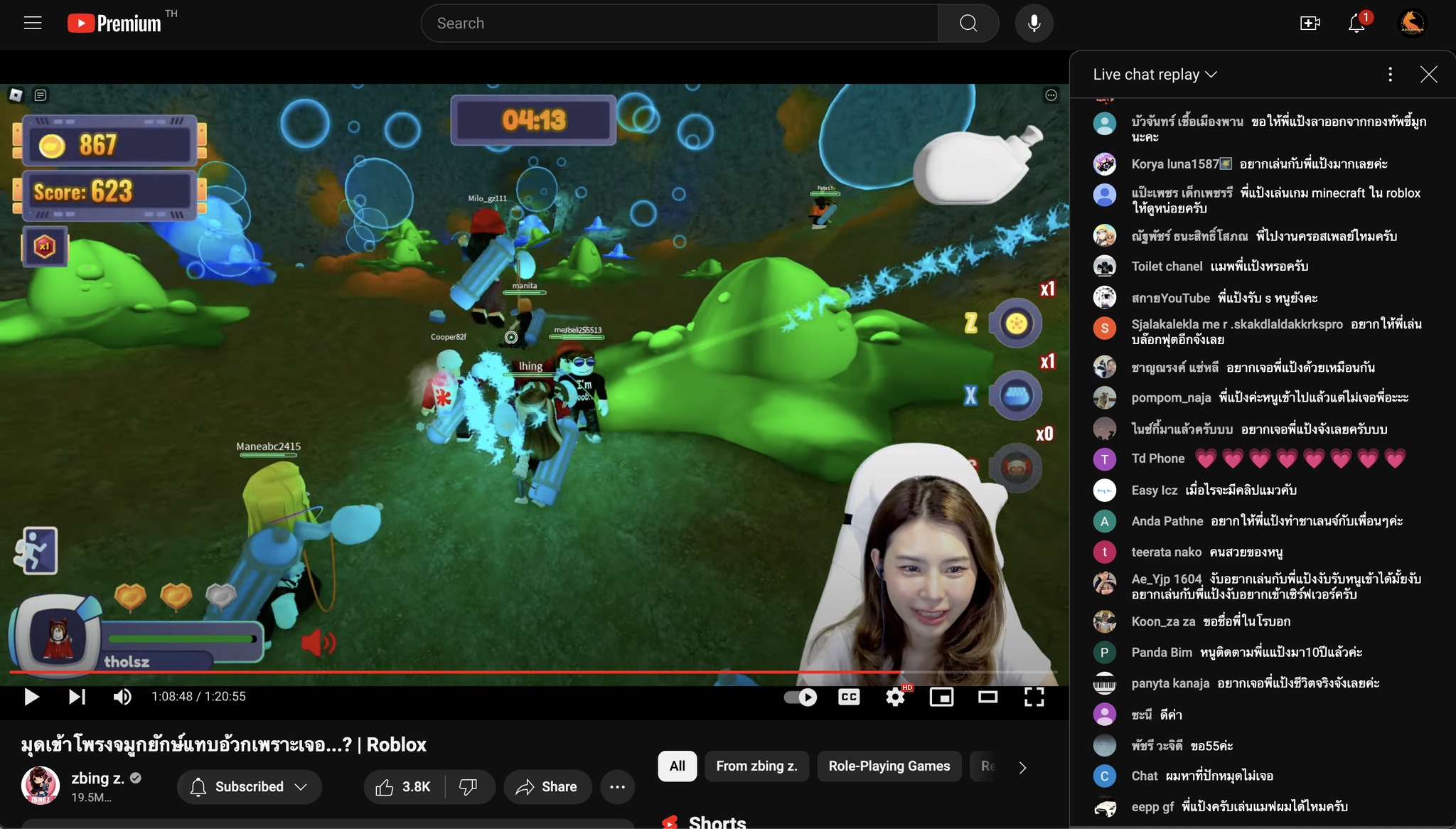The height and width of the screenshot is (829, 1456).
Task: Click Anda Pathne's avatar in chat
Action: [x=1104, y=521]
